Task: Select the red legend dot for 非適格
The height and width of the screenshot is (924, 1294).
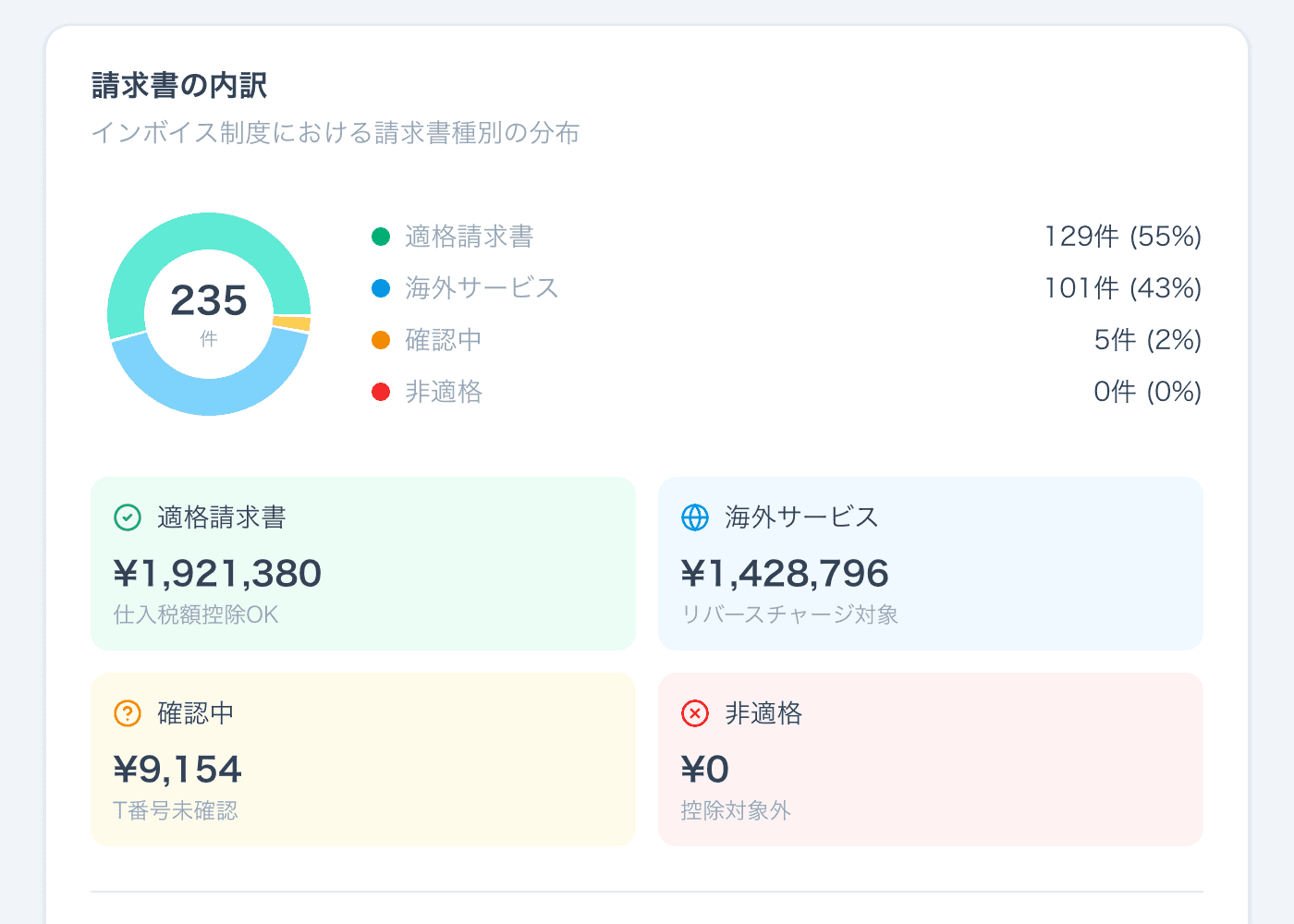Action: click(381, 392)
